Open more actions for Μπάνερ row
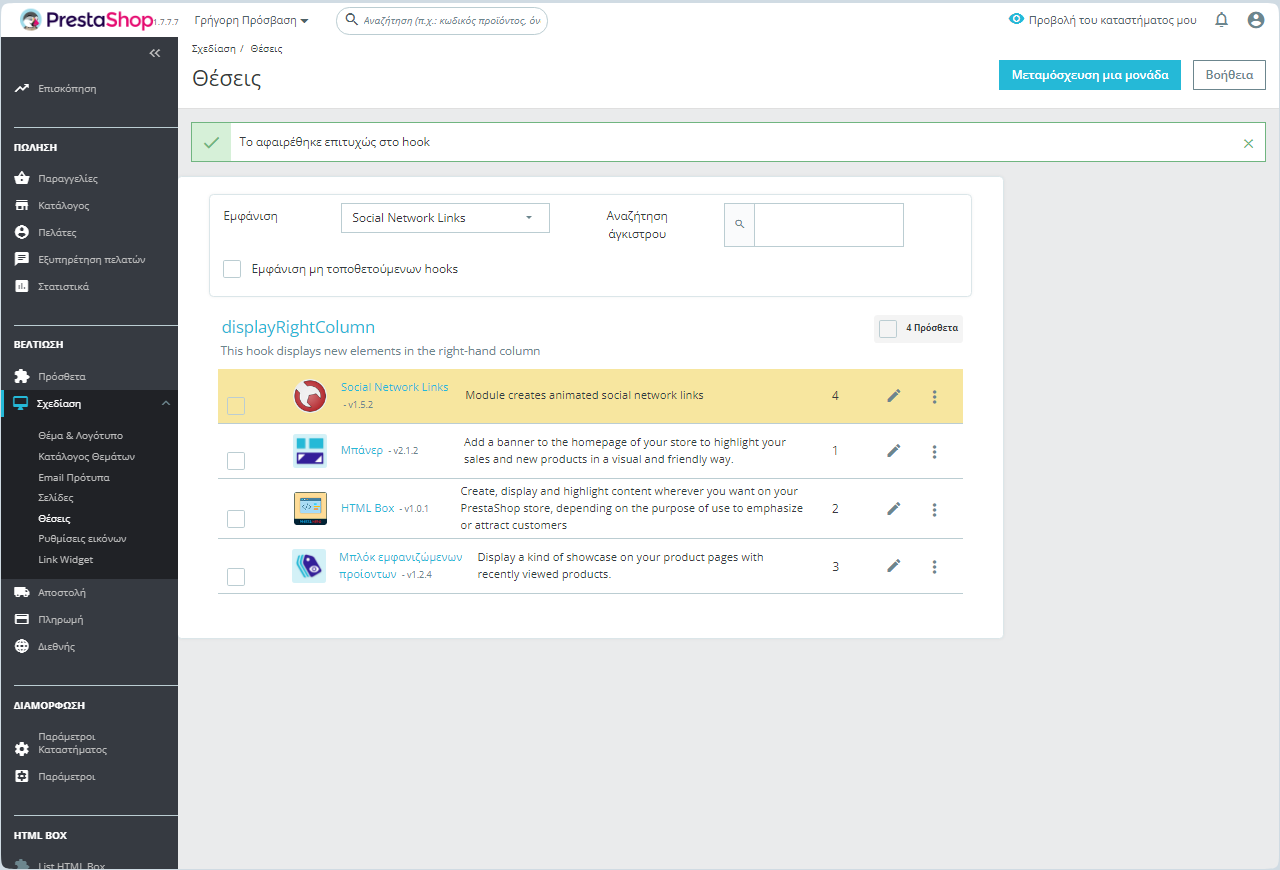The image size is (1280, 870). [935, 451]
